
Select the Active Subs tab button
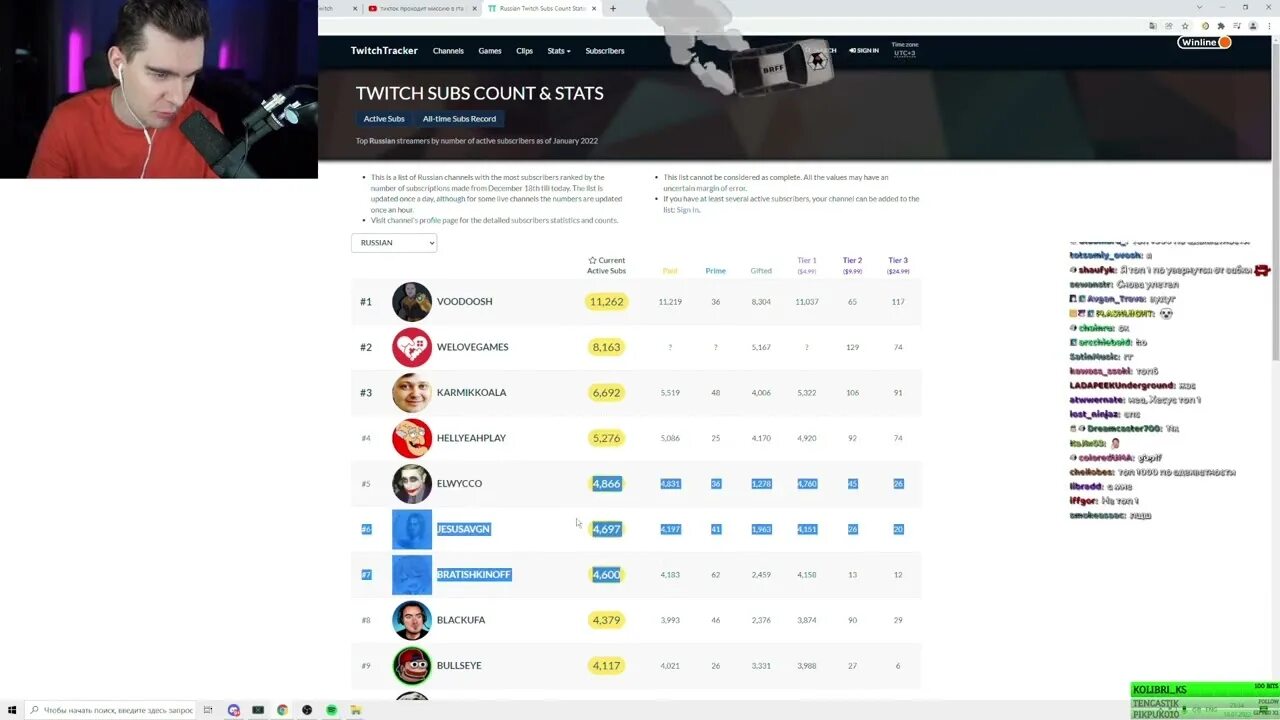click(384, 119)
